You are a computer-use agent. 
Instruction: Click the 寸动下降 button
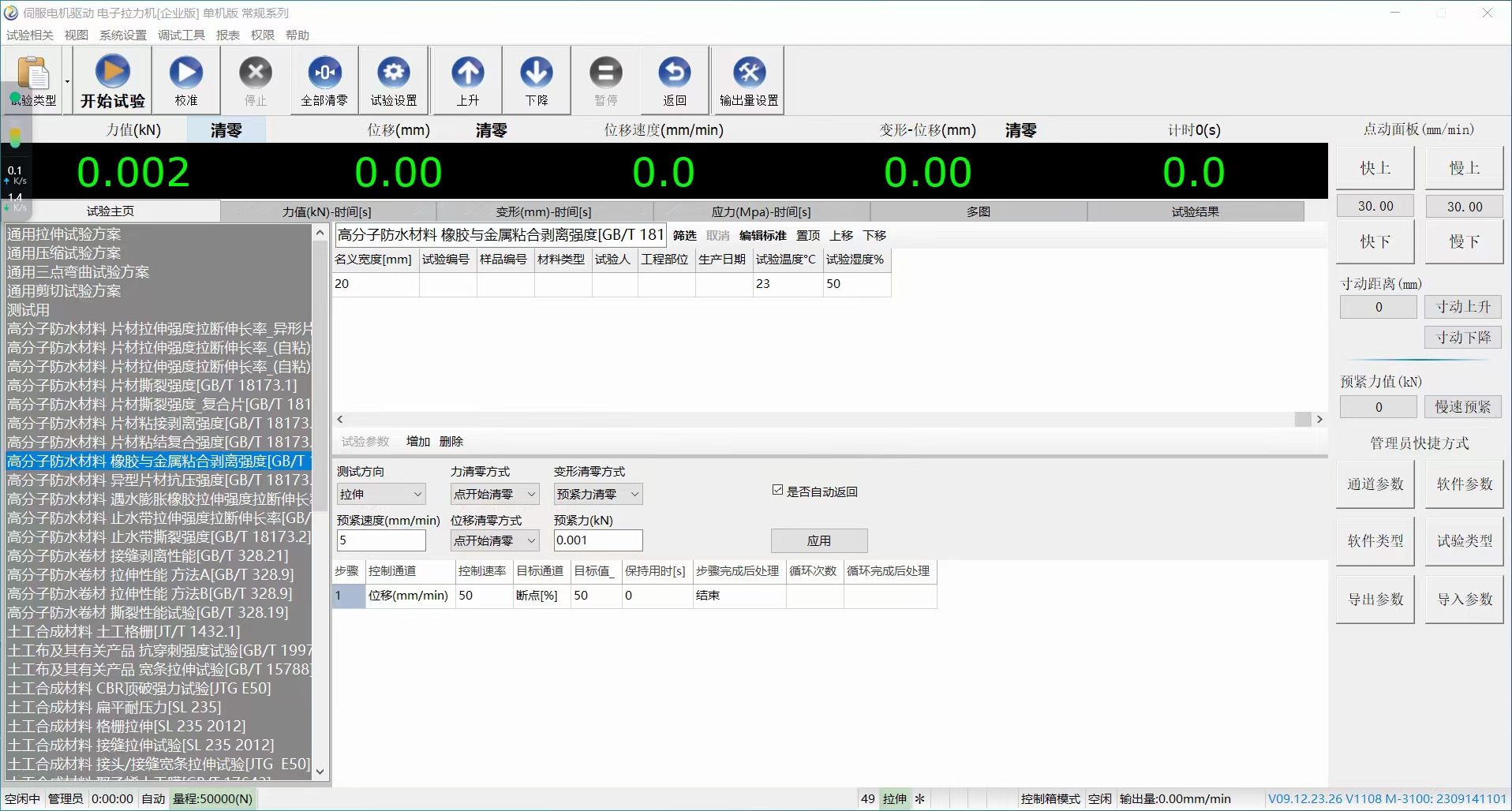(x=1463, y=338)
